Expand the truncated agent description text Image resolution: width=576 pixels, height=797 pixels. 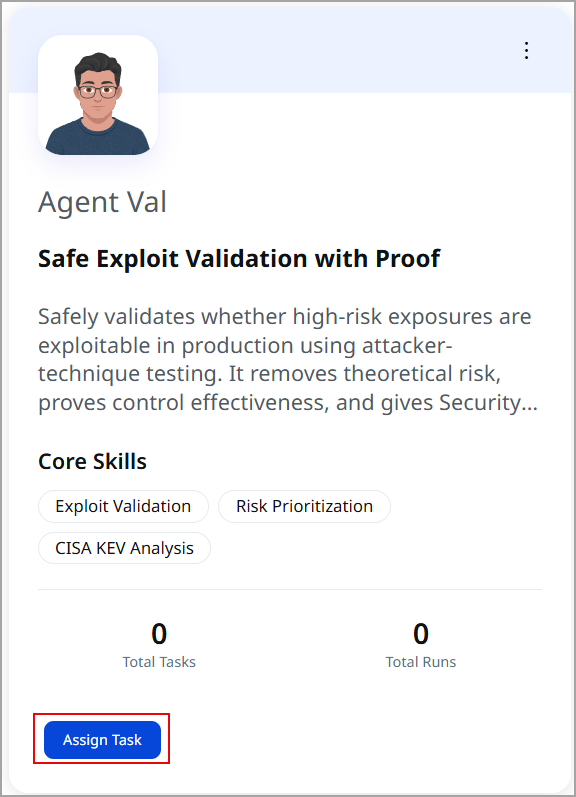pyautogui.click(x=288, y=359)
